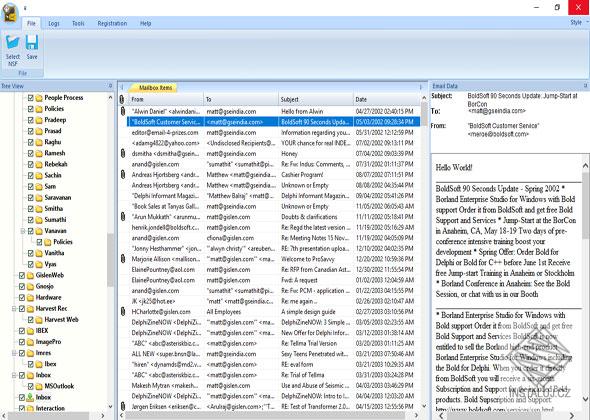This screenshot has height=420, width=590.
Task: Select the Mailbox Items tab
Action: (x=155, y=88)
